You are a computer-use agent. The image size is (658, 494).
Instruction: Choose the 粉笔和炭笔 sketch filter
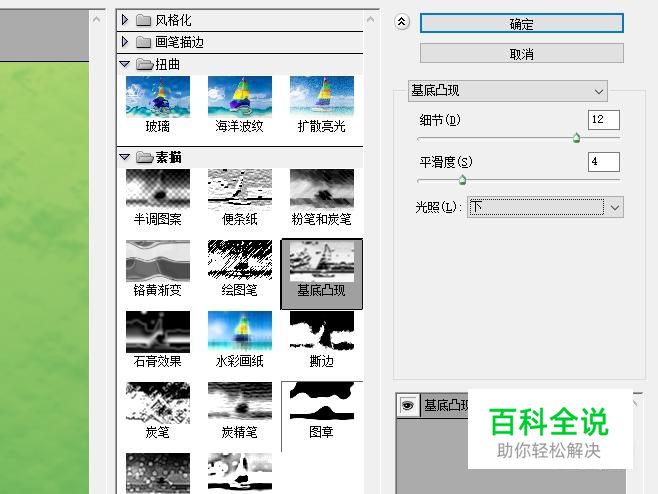321,190
